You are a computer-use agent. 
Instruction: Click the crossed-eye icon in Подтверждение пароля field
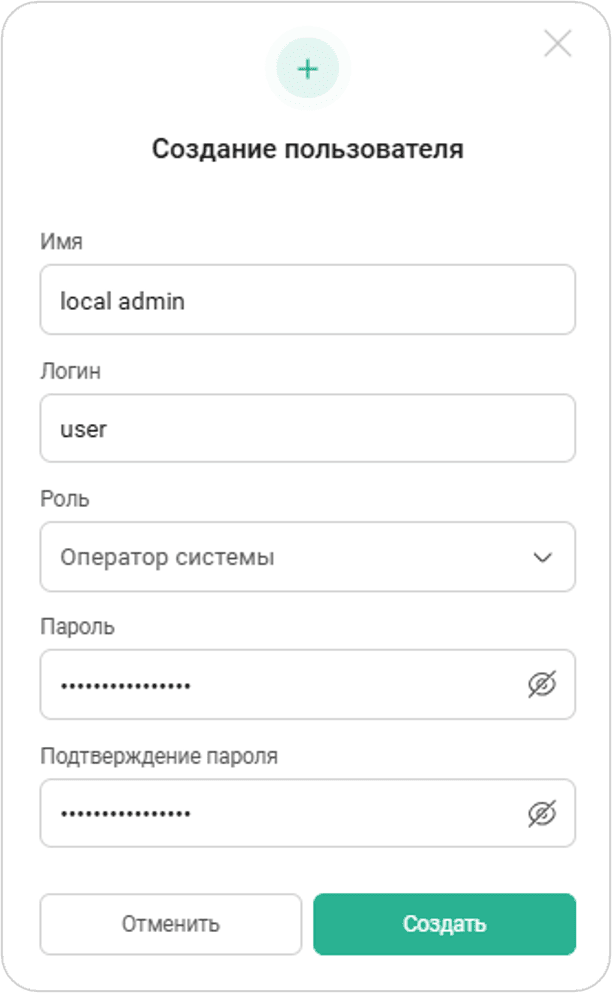(540, 813)
